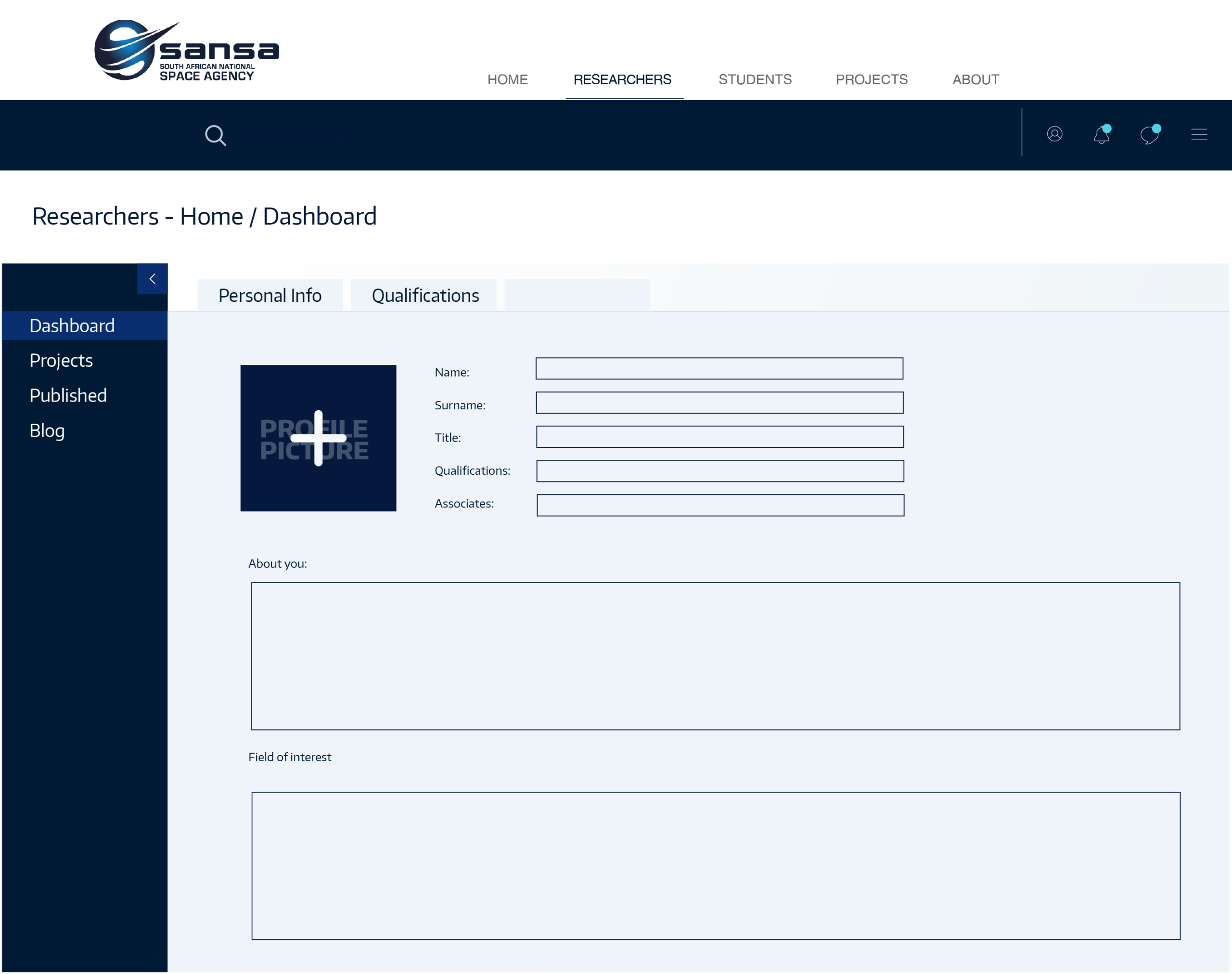Click the SANSA logo

pos(186,50)
